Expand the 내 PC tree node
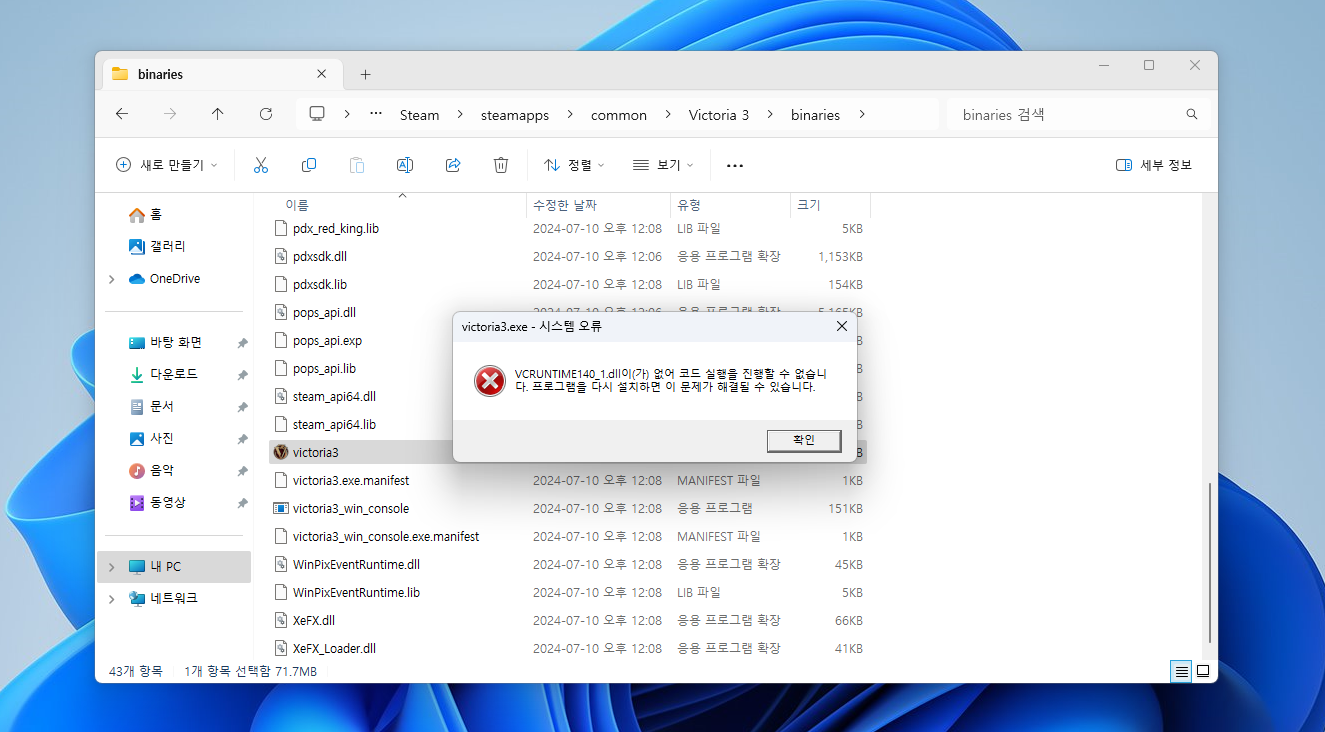1325x732 pixels. [x=111, y=567]
